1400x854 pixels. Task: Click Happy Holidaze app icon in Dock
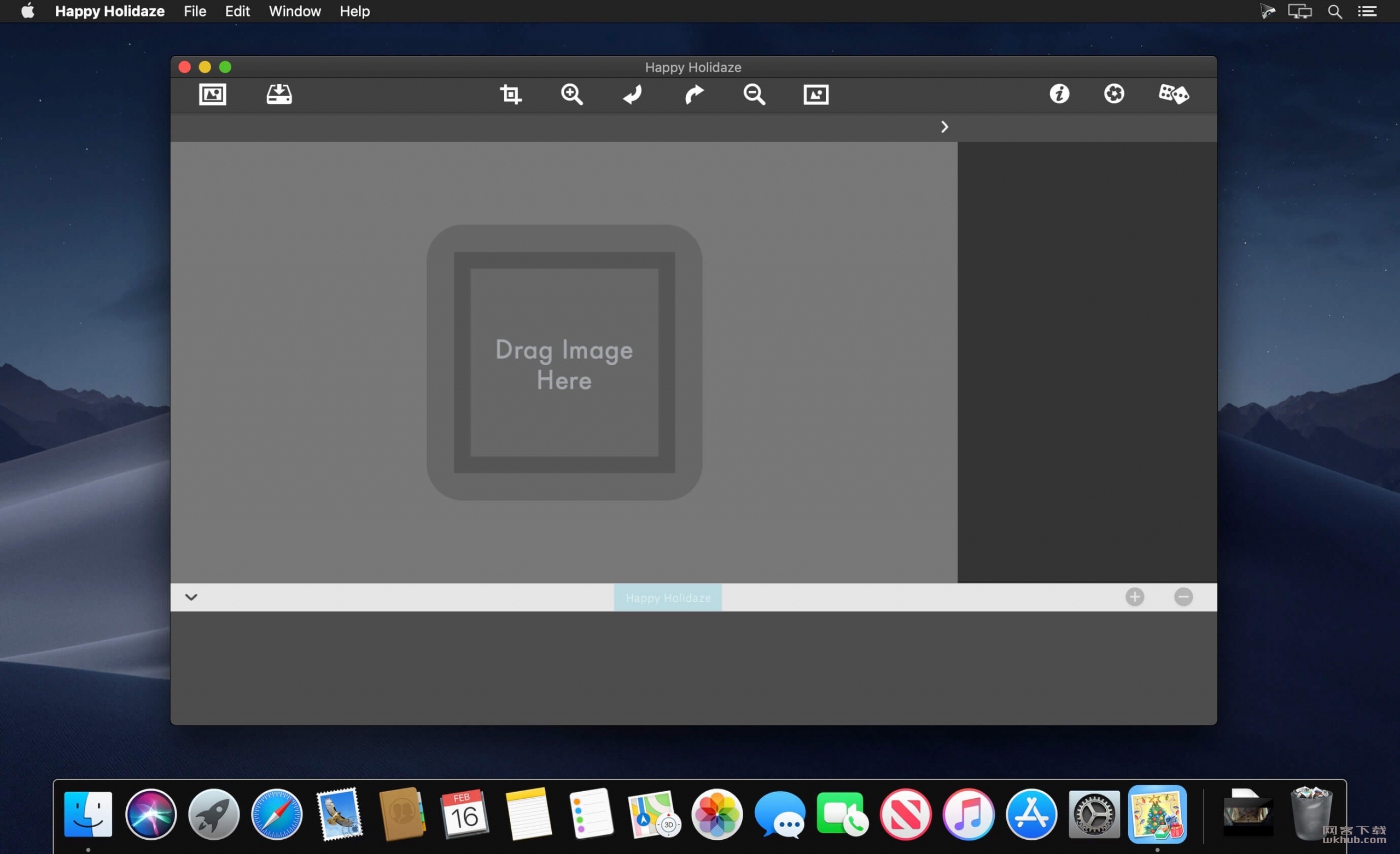pos(1157,814)
